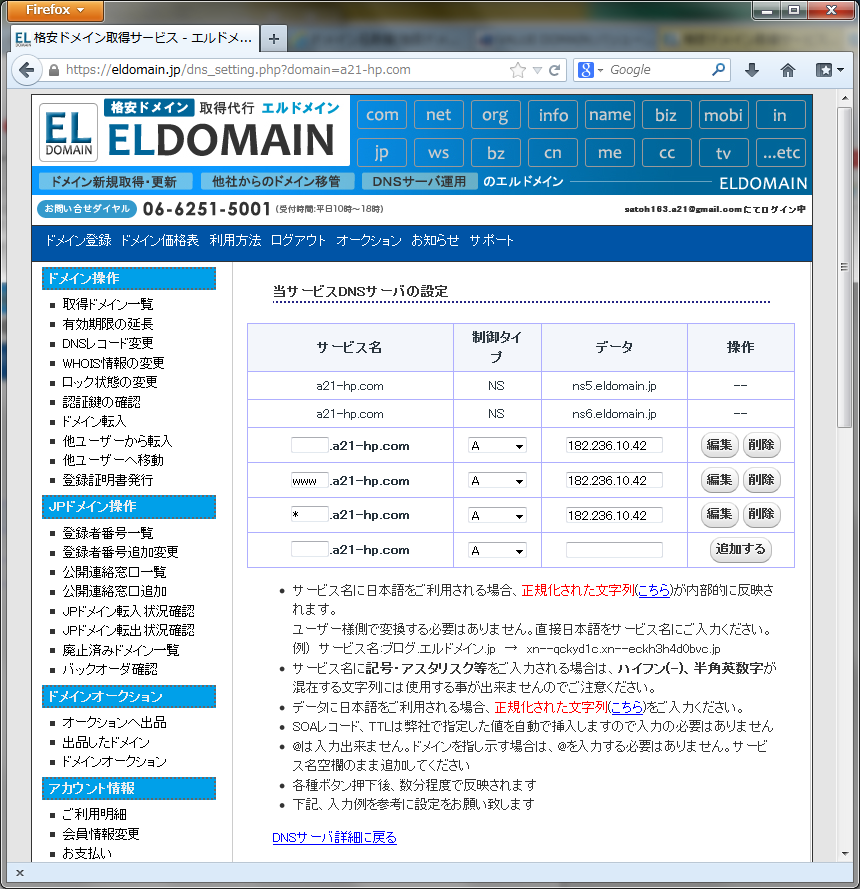Click ログアウト in the navigation bar

(298, 241)
